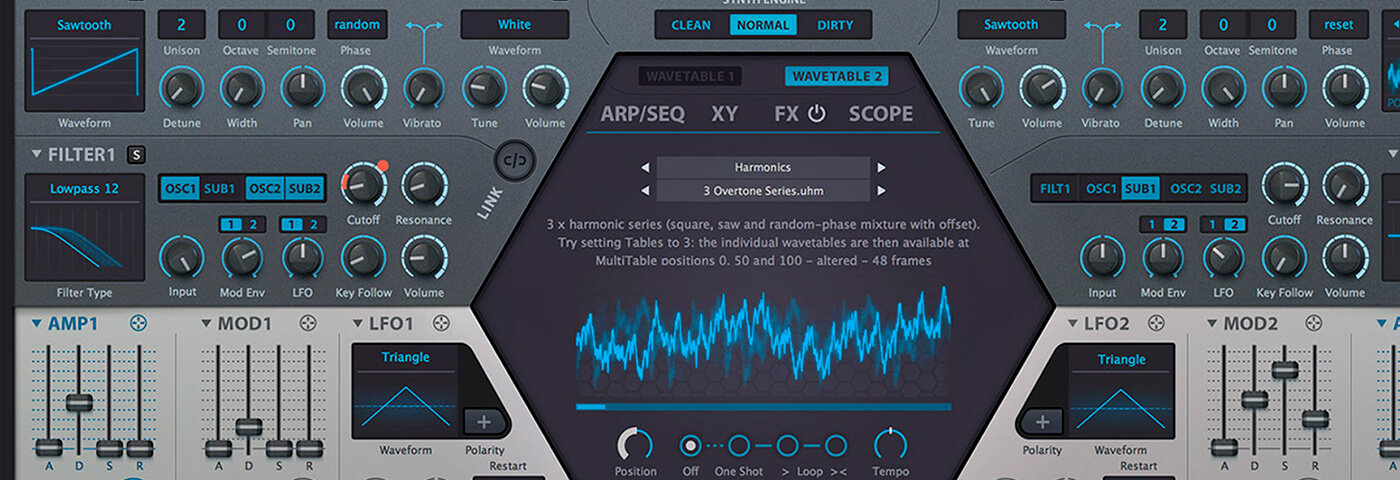The height and width of the screenshot is (480, 1400).
Task: Click the LFO1 Polarity plus button
Action: (484, 421)
